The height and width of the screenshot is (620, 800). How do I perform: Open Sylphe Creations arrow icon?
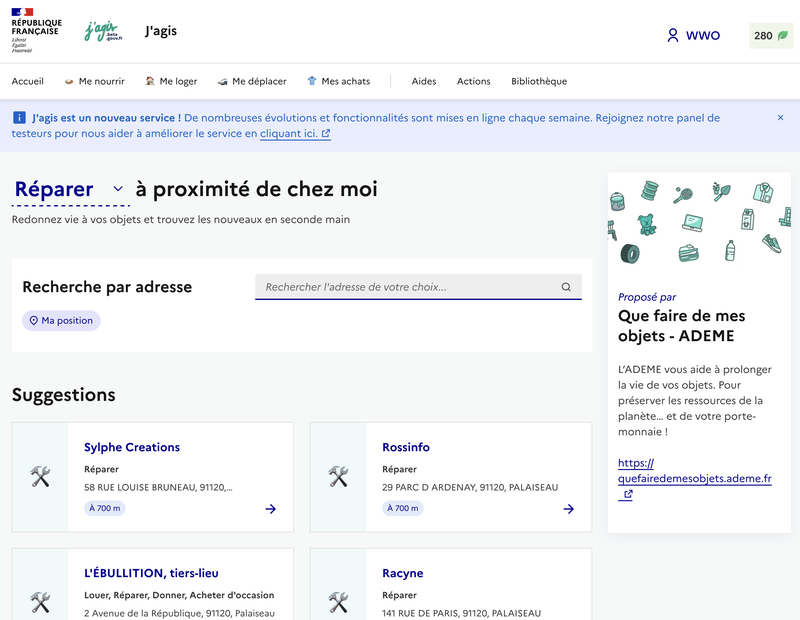coord(271,509)
